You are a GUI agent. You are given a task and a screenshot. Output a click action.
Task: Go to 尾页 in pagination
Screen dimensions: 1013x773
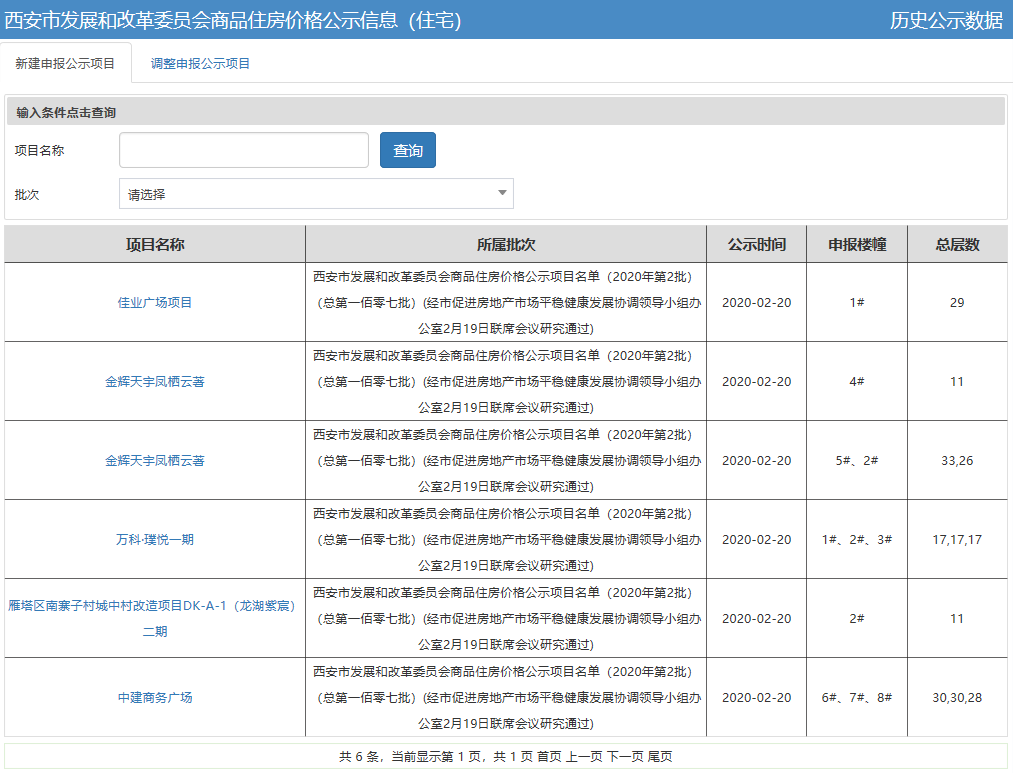(660, 756)
